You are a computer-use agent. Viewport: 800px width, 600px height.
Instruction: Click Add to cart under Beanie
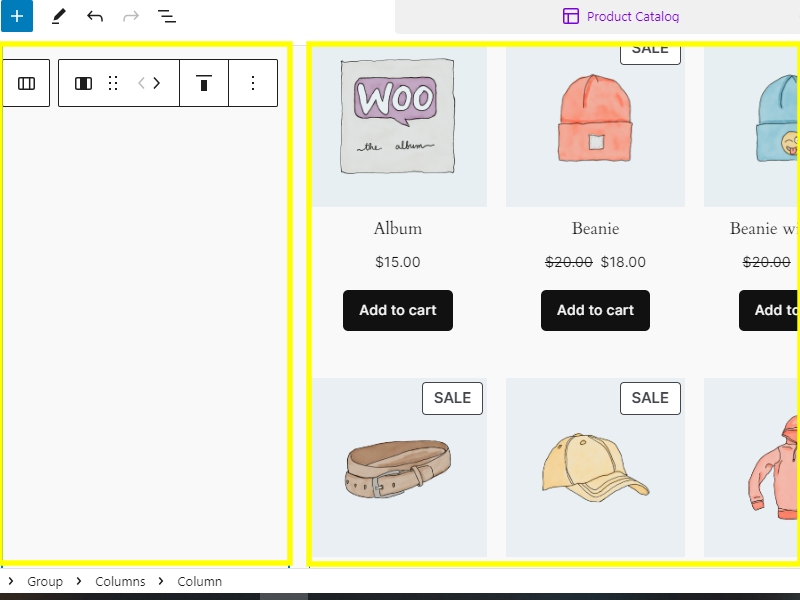coord(595,310)
